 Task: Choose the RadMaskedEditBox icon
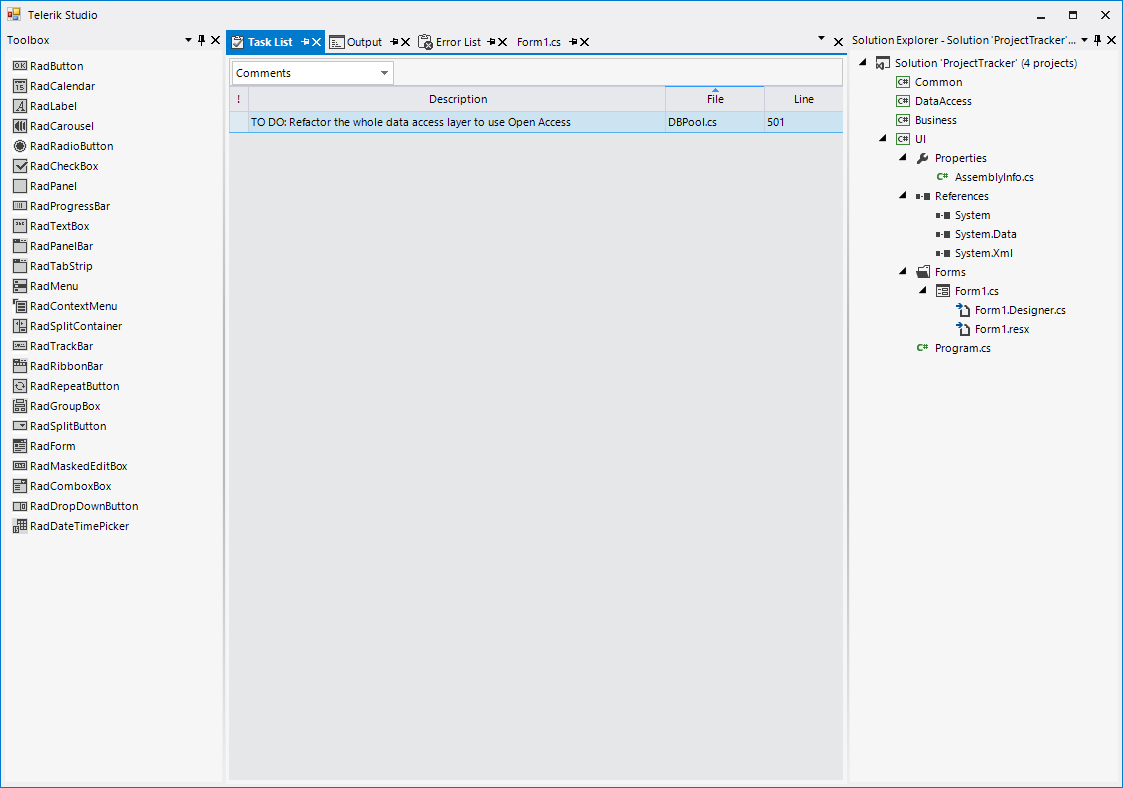20,467
